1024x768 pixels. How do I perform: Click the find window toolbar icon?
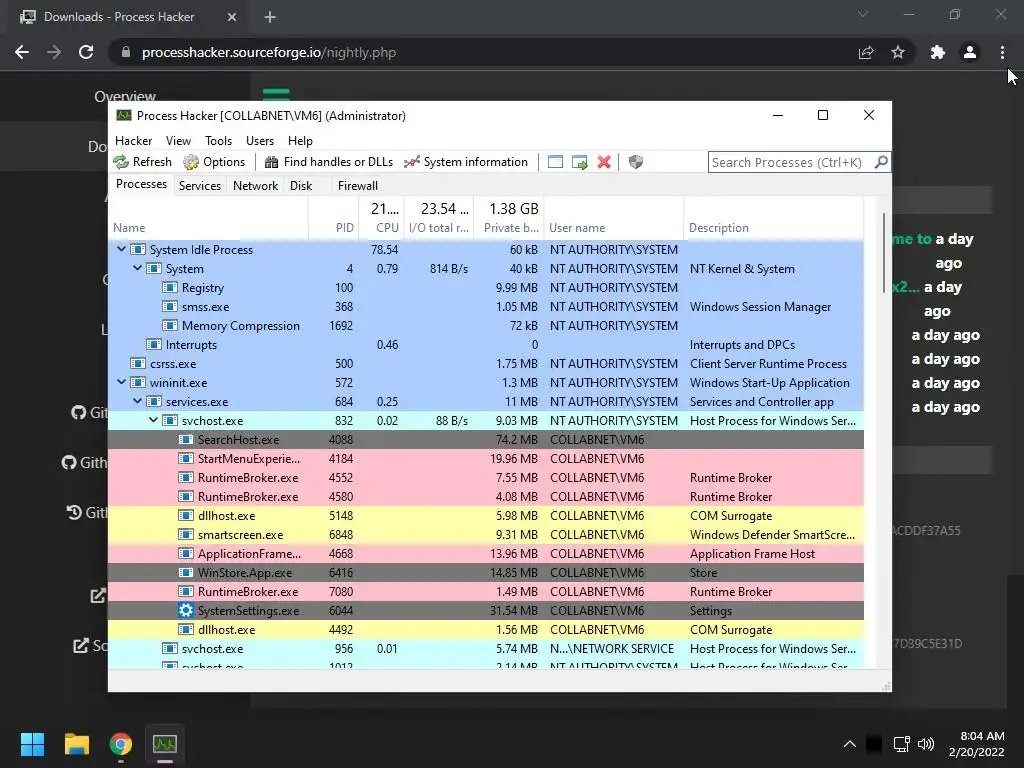point(555,162)
